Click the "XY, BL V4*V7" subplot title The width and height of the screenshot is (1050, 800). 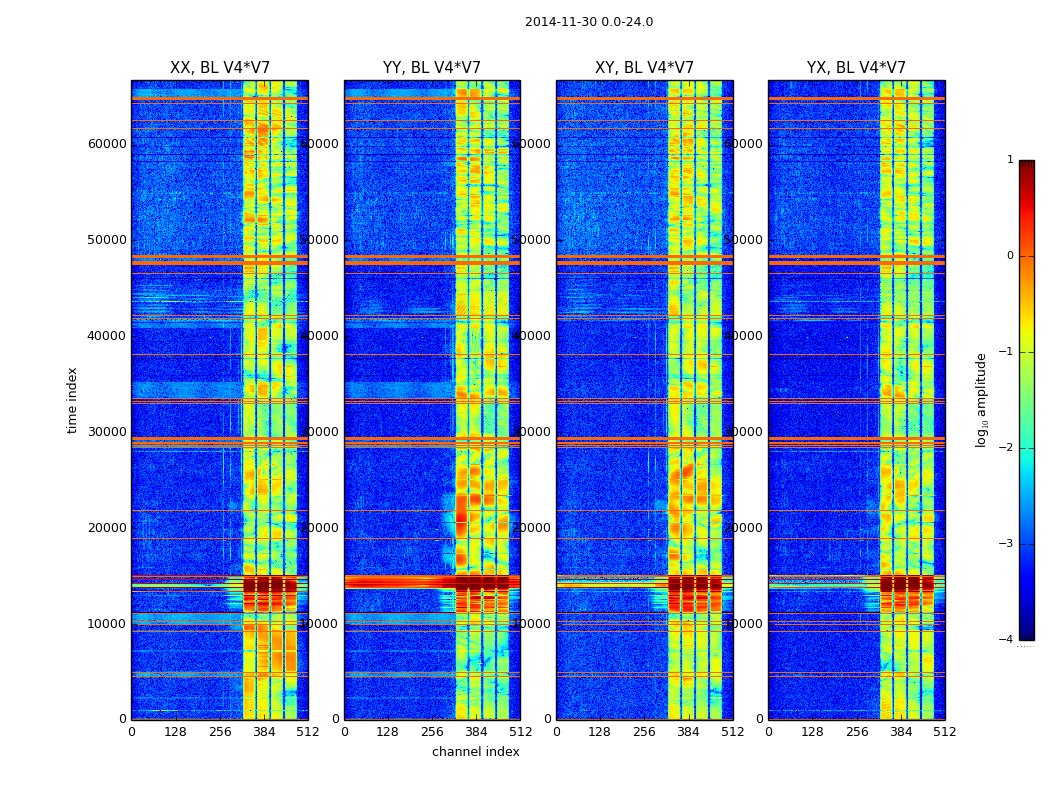[x=644, y=68]
